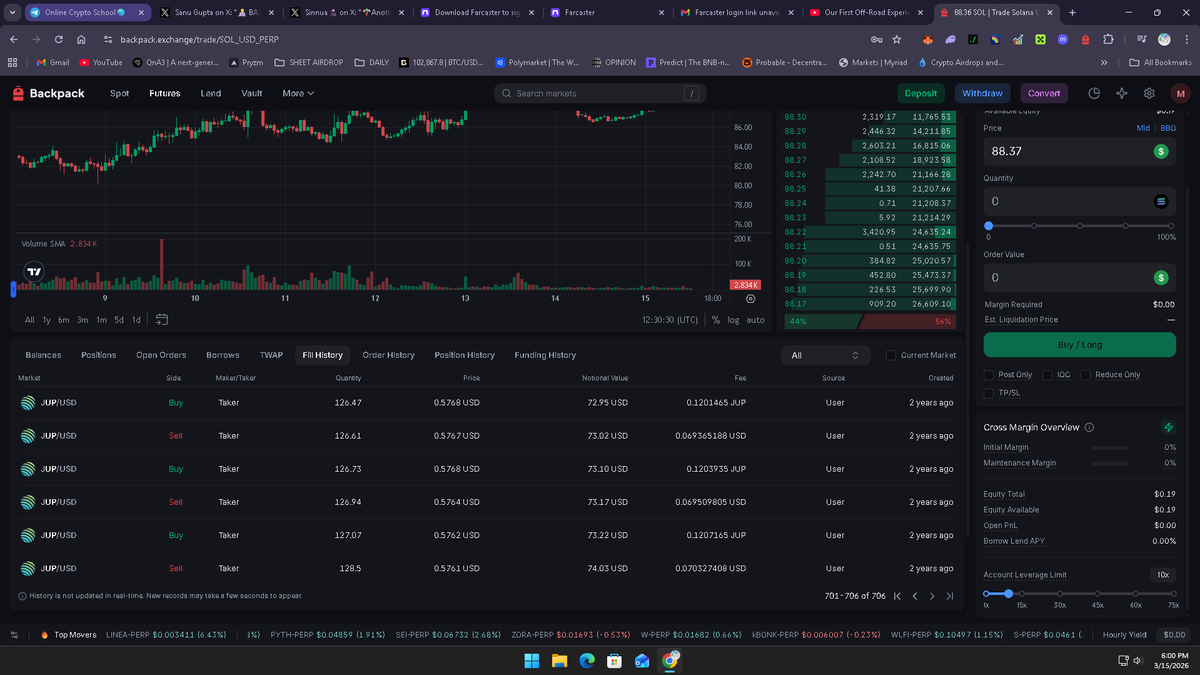Click the TradingView logo on chart
This screenshot has width=1200, height=675.
(x=35, y=271)
